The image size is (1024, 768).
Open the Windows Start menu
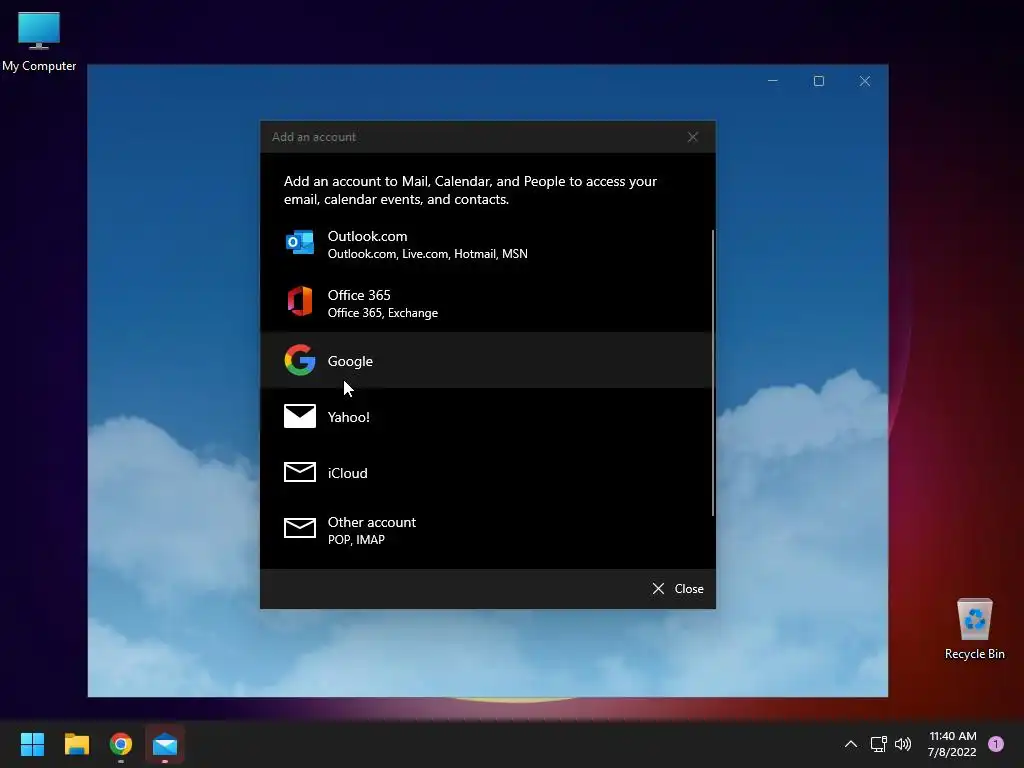32,744
